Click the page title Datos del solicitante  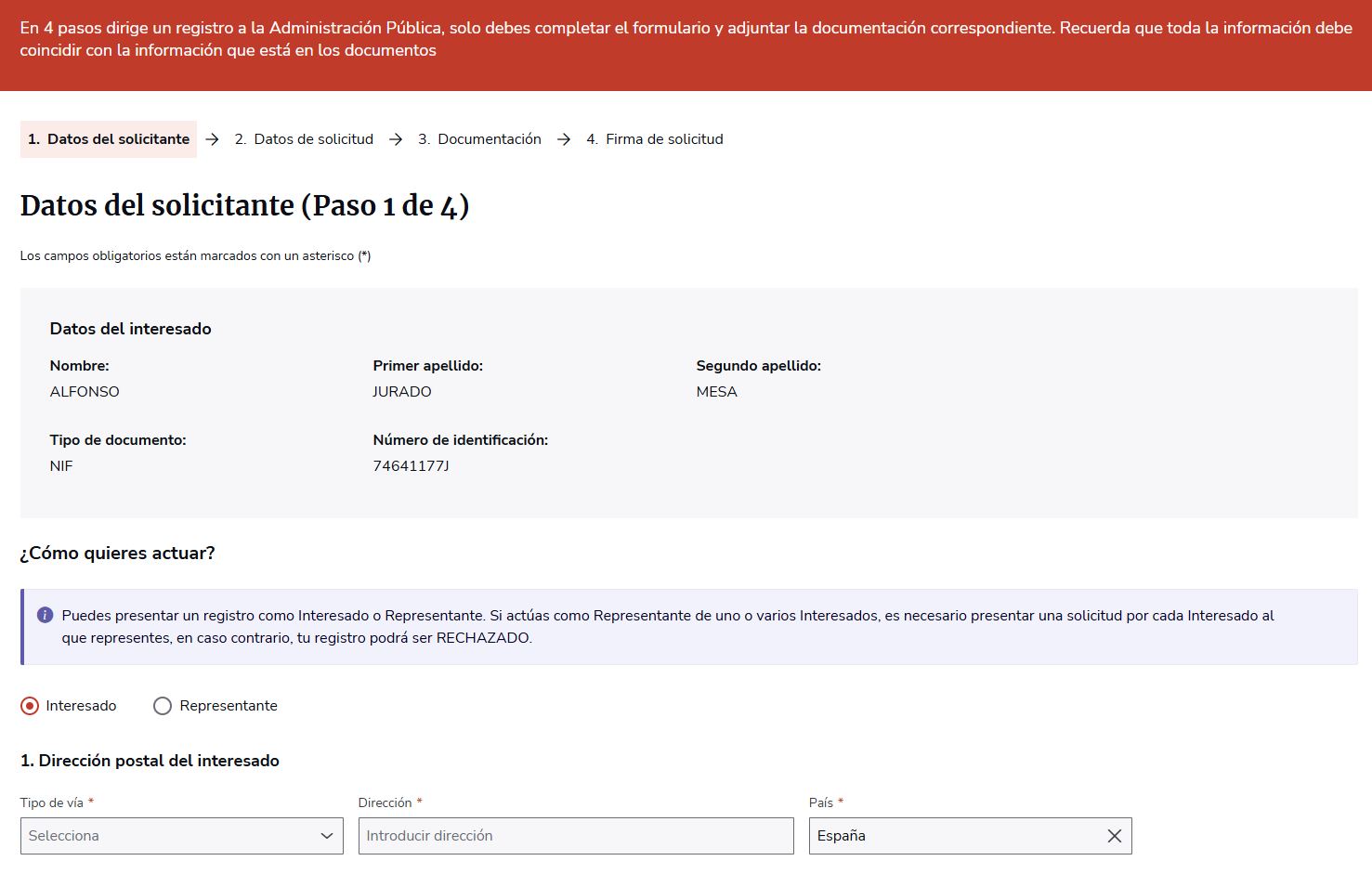click(245, 205)
